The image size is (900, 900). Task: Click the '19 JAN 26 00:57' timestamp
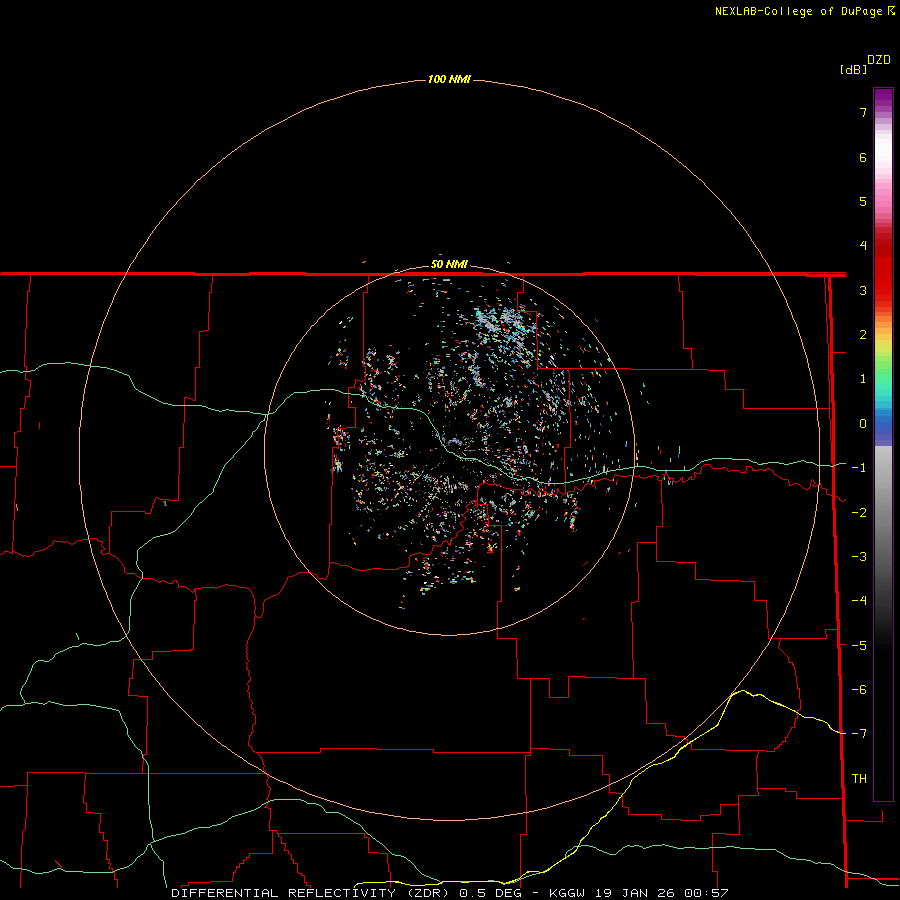pyautogui.click(x=660, y=893)
